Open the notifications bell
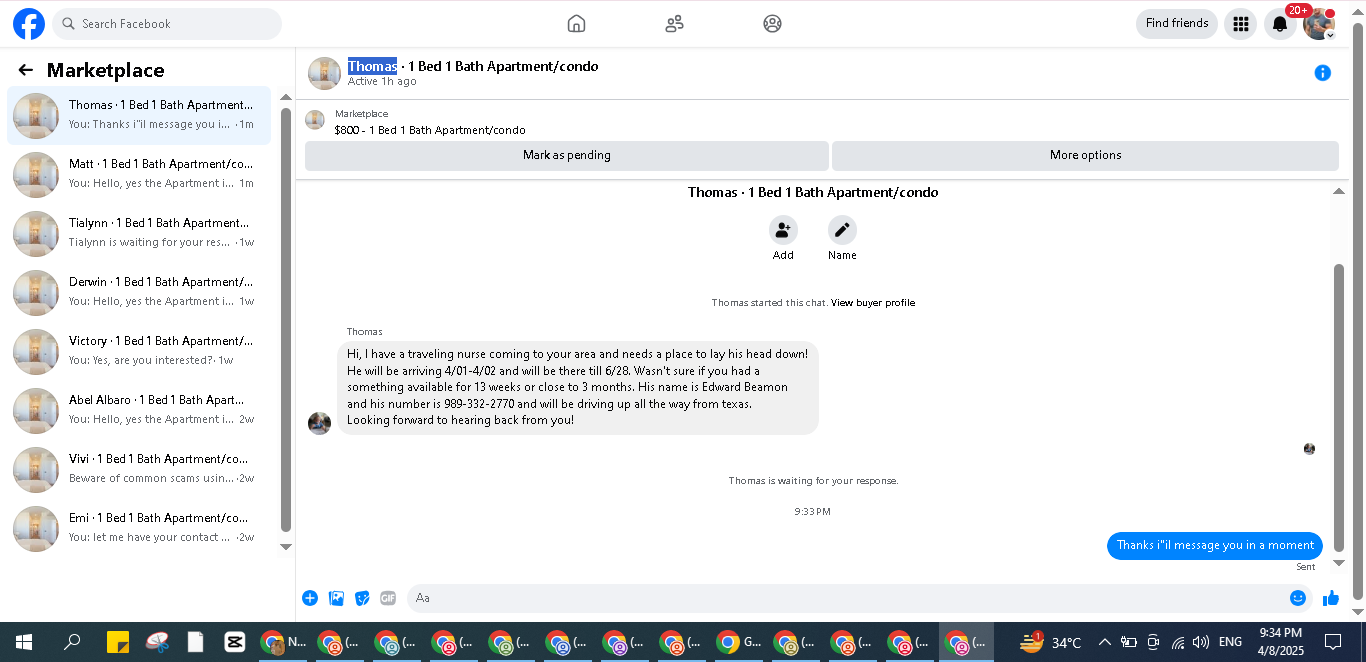The image size is (1366, 662). click(x=1280, y=24)
